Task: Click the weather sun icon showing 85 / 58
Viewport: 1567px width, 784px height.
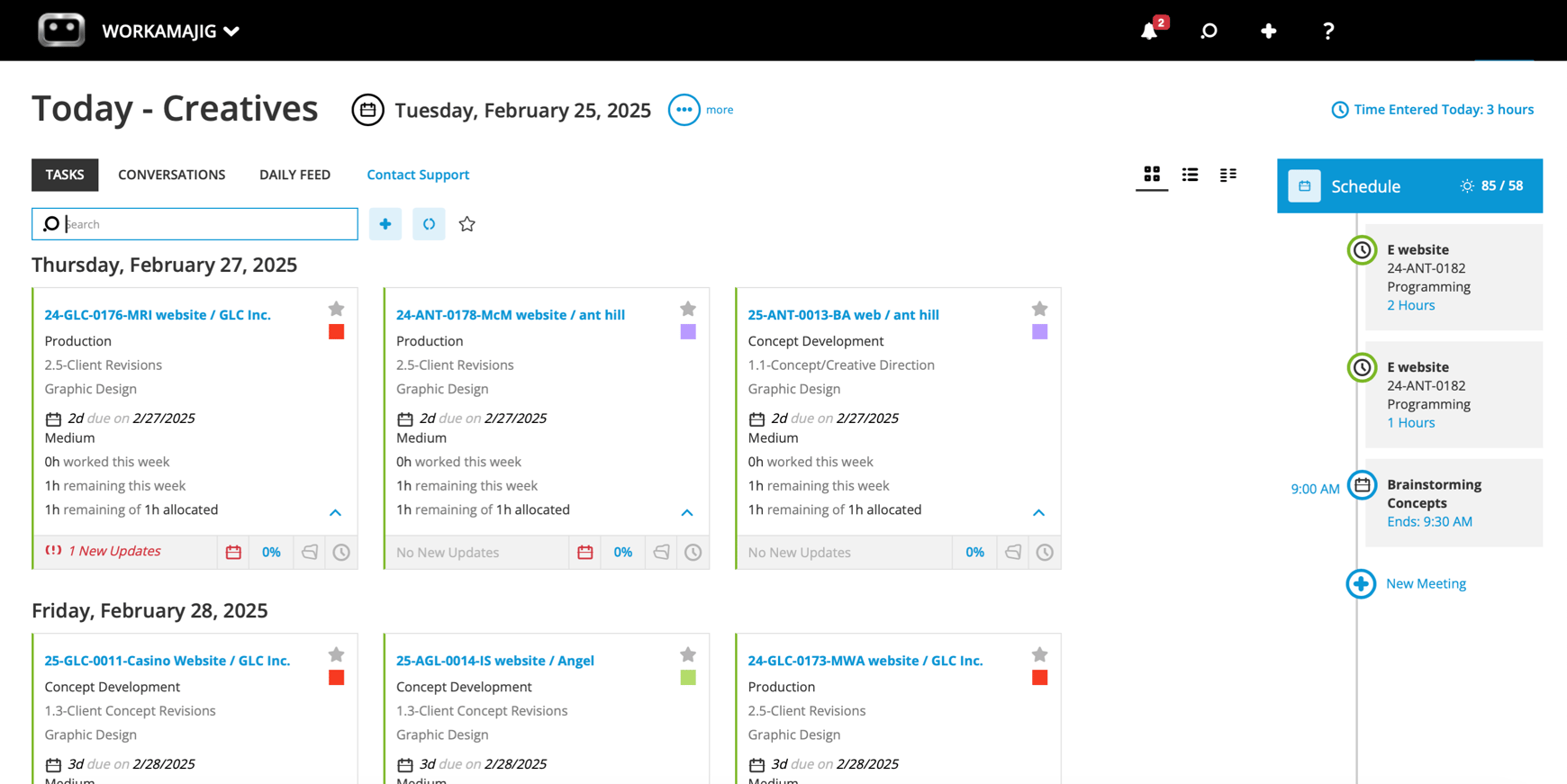Action: (x=1467, y=185)
